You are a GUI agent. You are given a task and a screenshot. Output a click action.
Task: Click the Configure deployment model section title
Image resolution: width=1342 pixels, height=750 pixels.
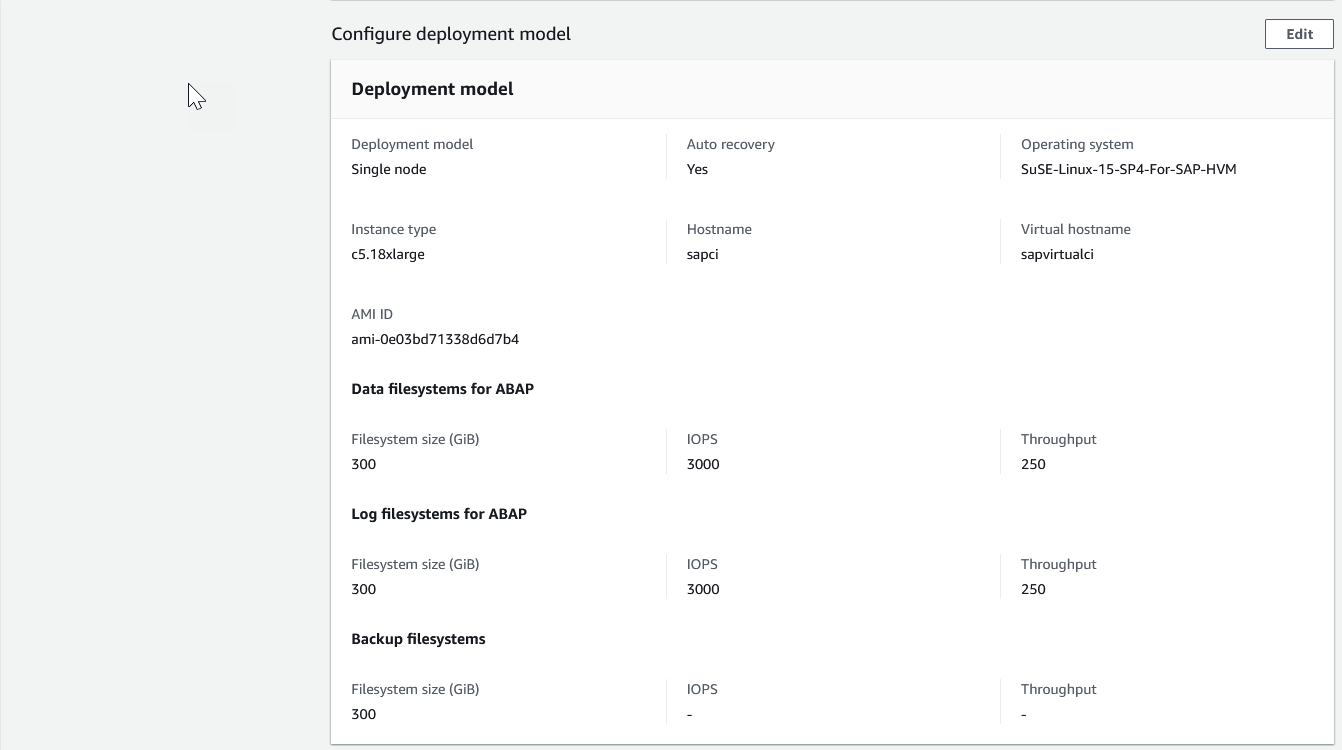tap(451, 34)
